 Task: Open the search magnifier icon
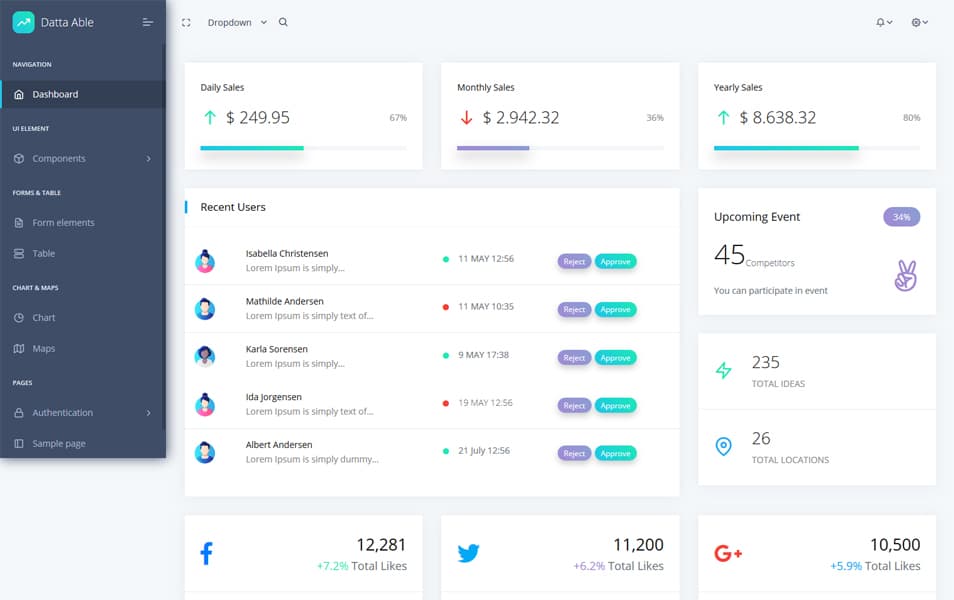[x=283, y=22]
